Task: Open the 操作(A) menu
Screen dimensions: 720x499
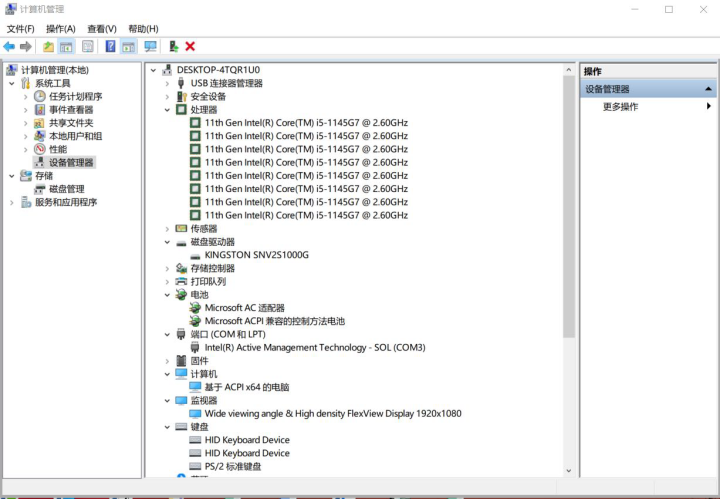Action: pyautogui.click(x=61, y=29)
